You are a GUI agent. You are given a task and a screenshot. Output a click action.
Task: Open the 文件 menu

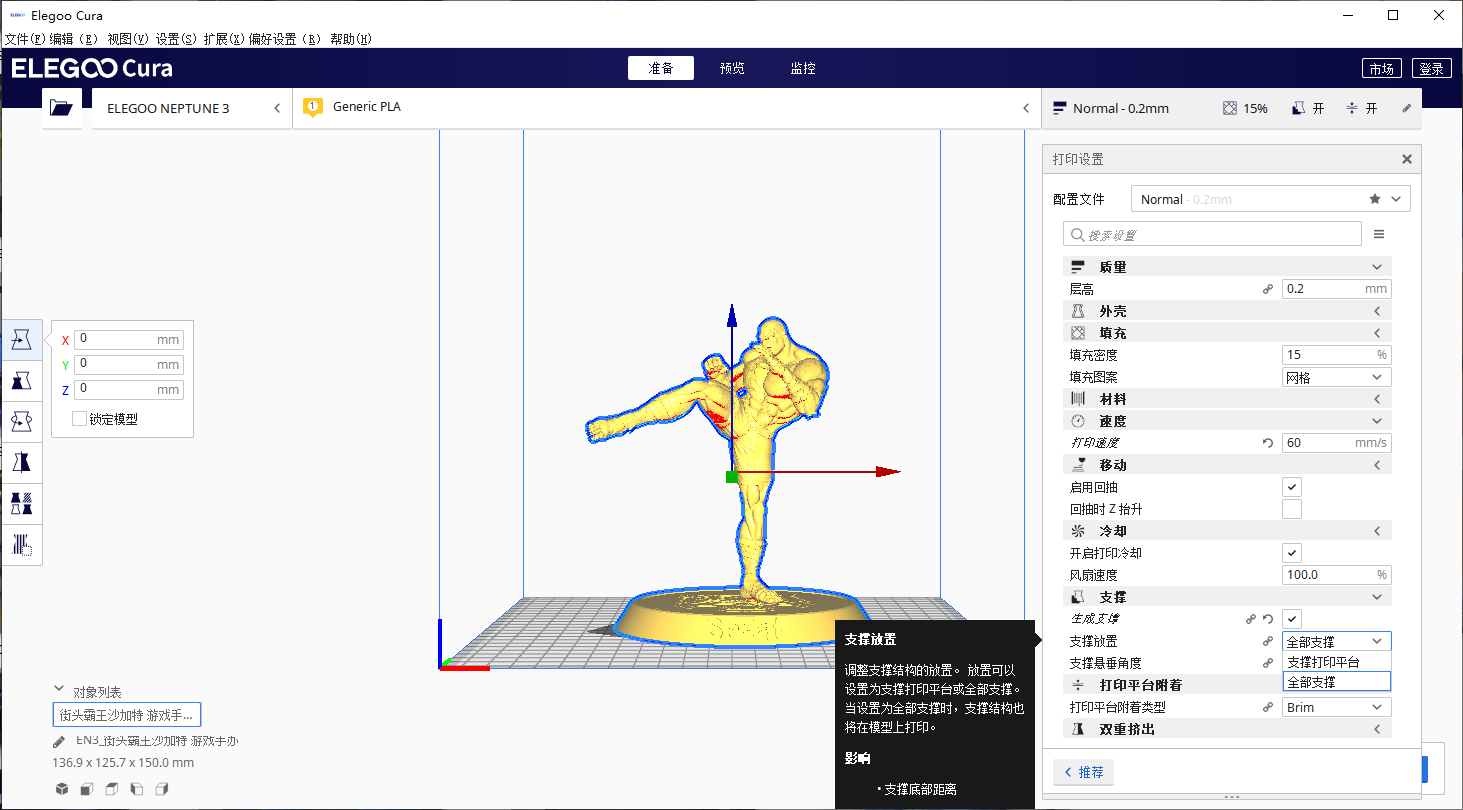(25, 39)
